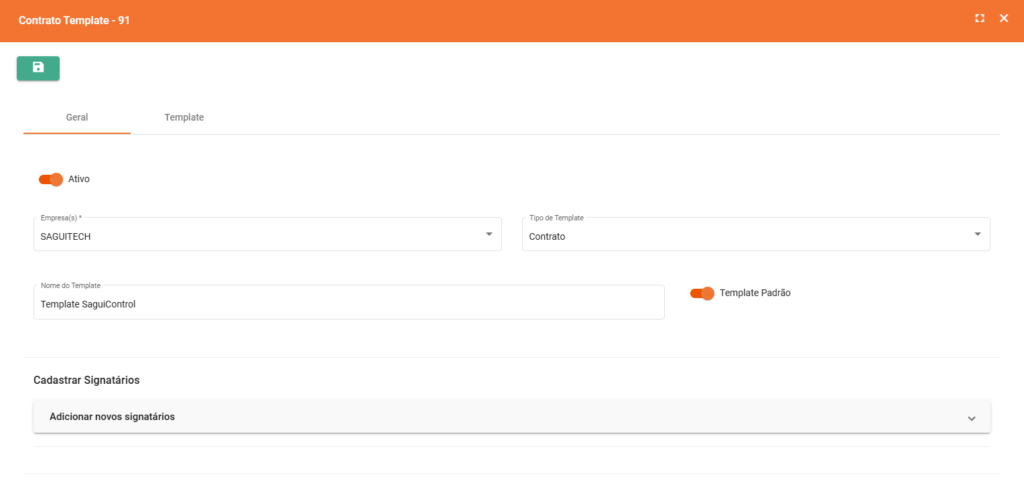The width and height of the screenshot is (1024, 491).
Task: Expand the dialog to fullscreen
Action: [x=980, y=18]
